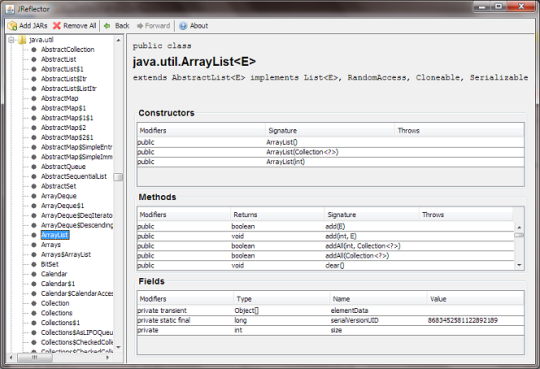Viewport: 540px width, 369px height.
Task: Click the tree vertical scrollbar thumb
Action: 118,177
